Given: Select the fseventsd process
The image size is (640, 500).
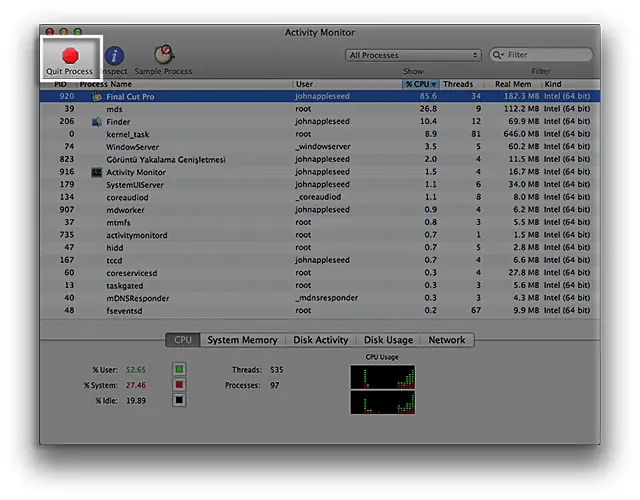Looking at the screenshot, I should (x=124, y=311).
